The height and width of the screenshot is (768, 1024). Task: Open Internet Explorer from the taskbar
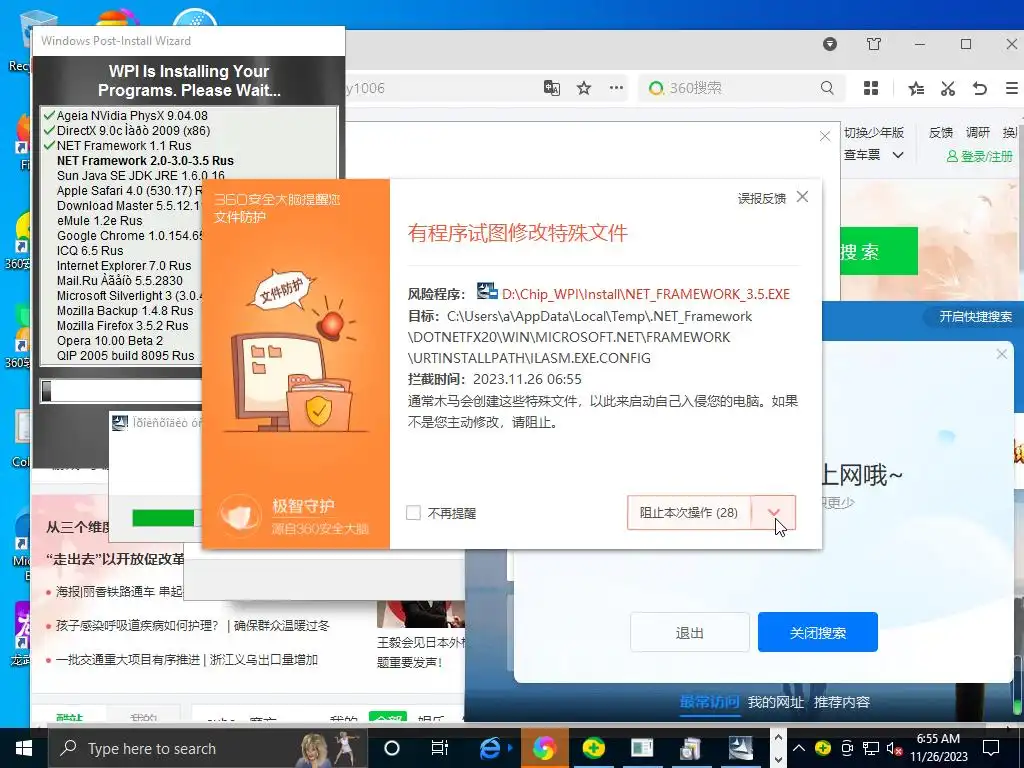coord(490,748)
